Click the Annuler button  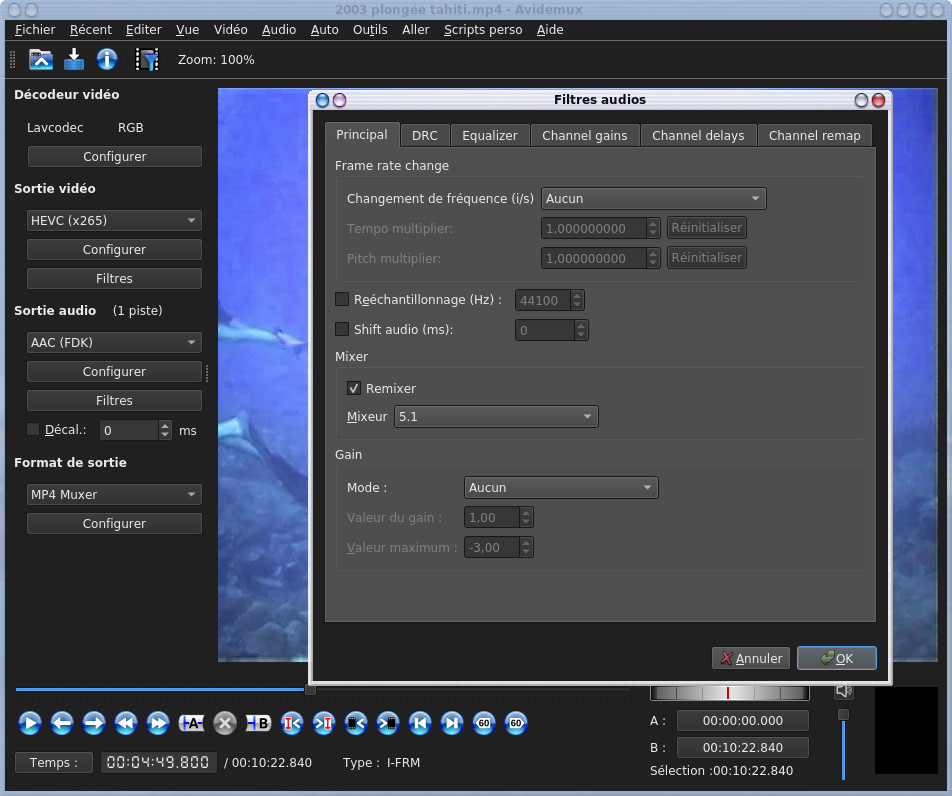point(751,658)
